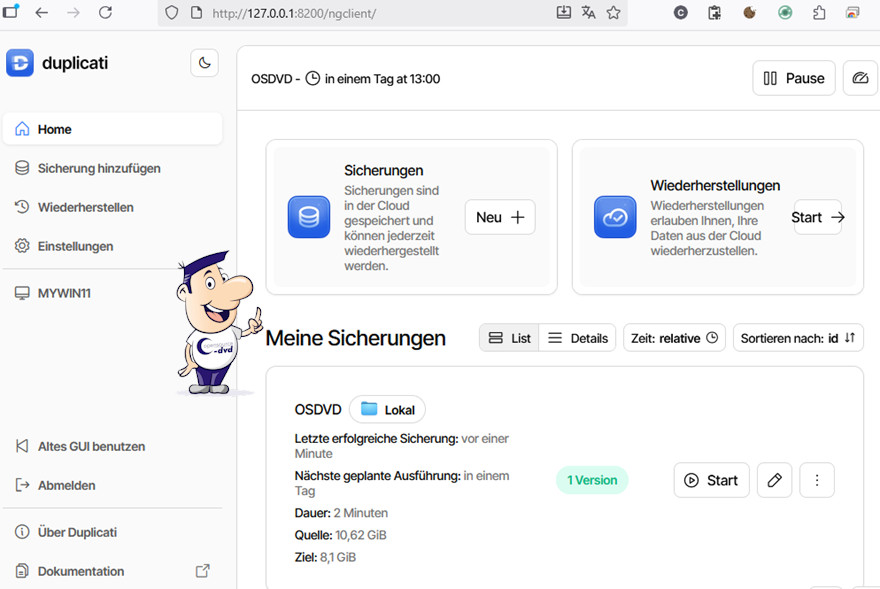The width and height of the screenshot is (880, 589).
Task: Reload the page in the browser
Action: pos(105,13)
